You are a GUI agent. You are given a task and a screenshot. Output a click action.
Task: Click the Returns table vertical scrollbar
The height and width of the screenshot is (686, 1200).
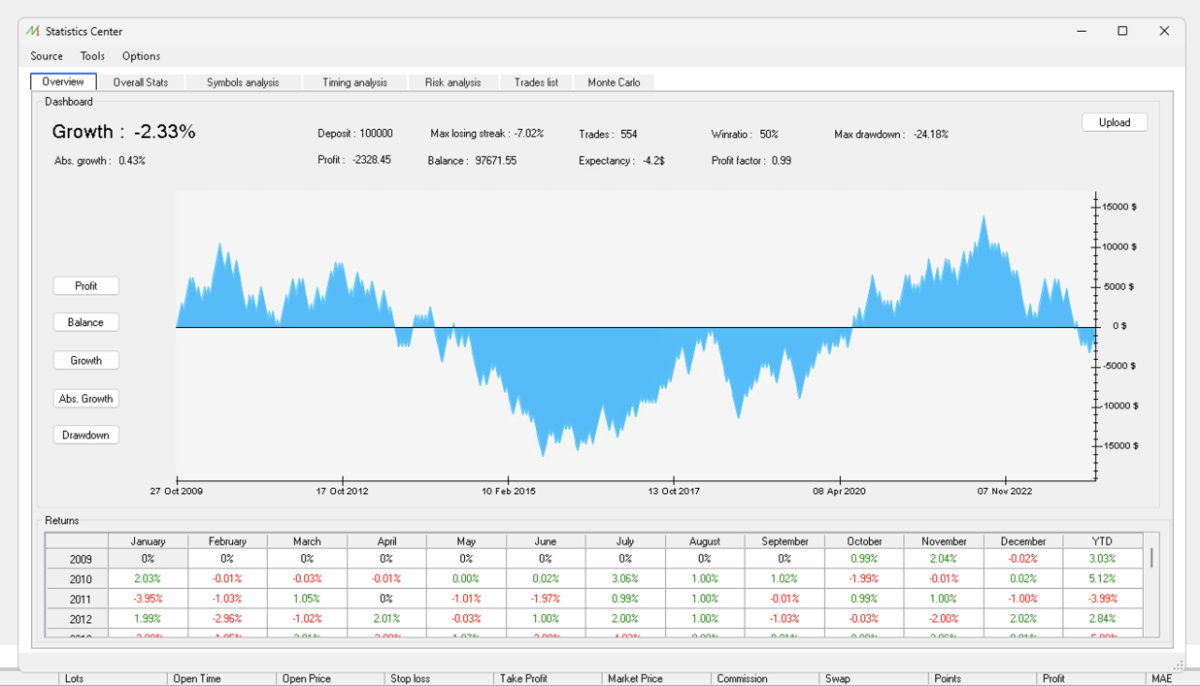pos(1152,557)
